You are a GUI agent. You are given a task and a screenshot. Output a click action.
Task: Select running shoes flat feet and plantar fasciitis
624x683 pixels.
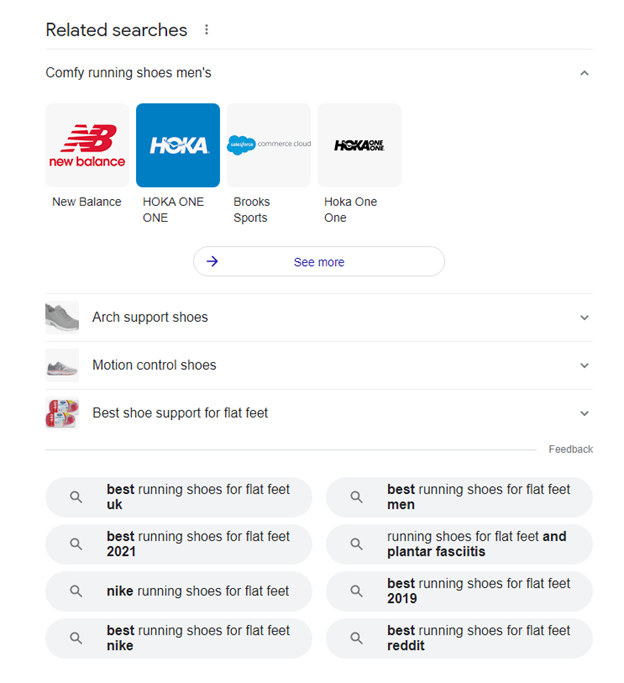tap(459, 544)
